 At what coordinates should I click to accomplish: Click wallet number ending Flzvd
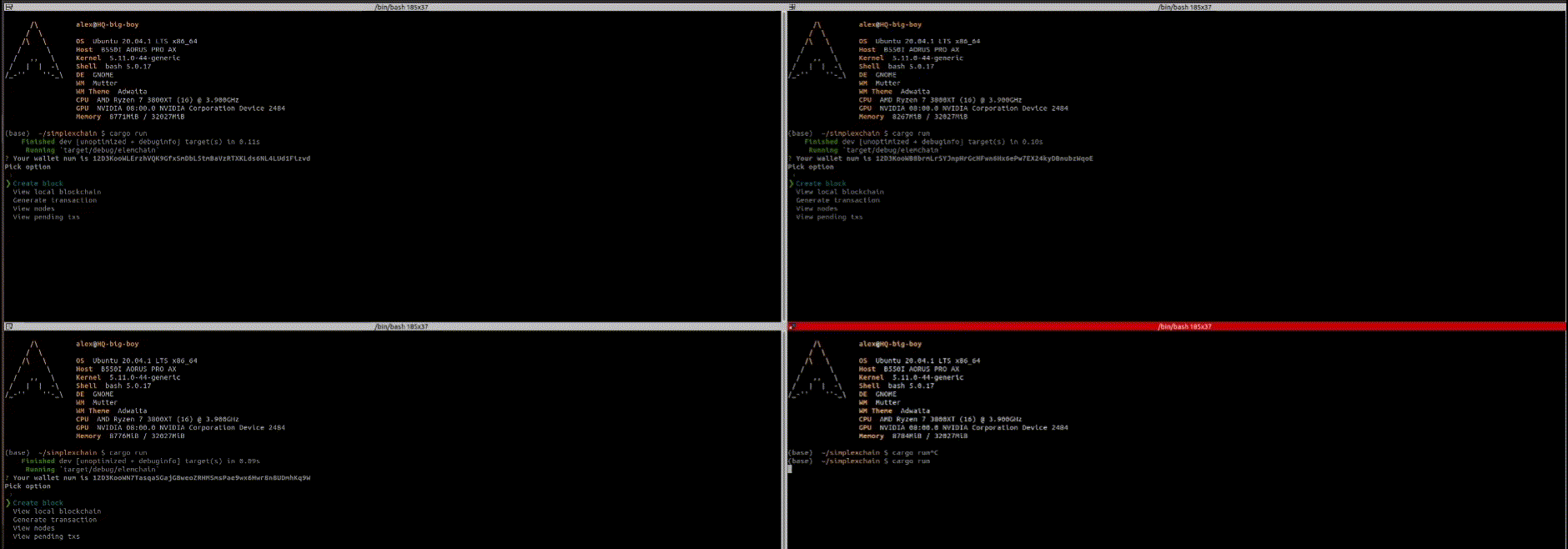(201, 159)
